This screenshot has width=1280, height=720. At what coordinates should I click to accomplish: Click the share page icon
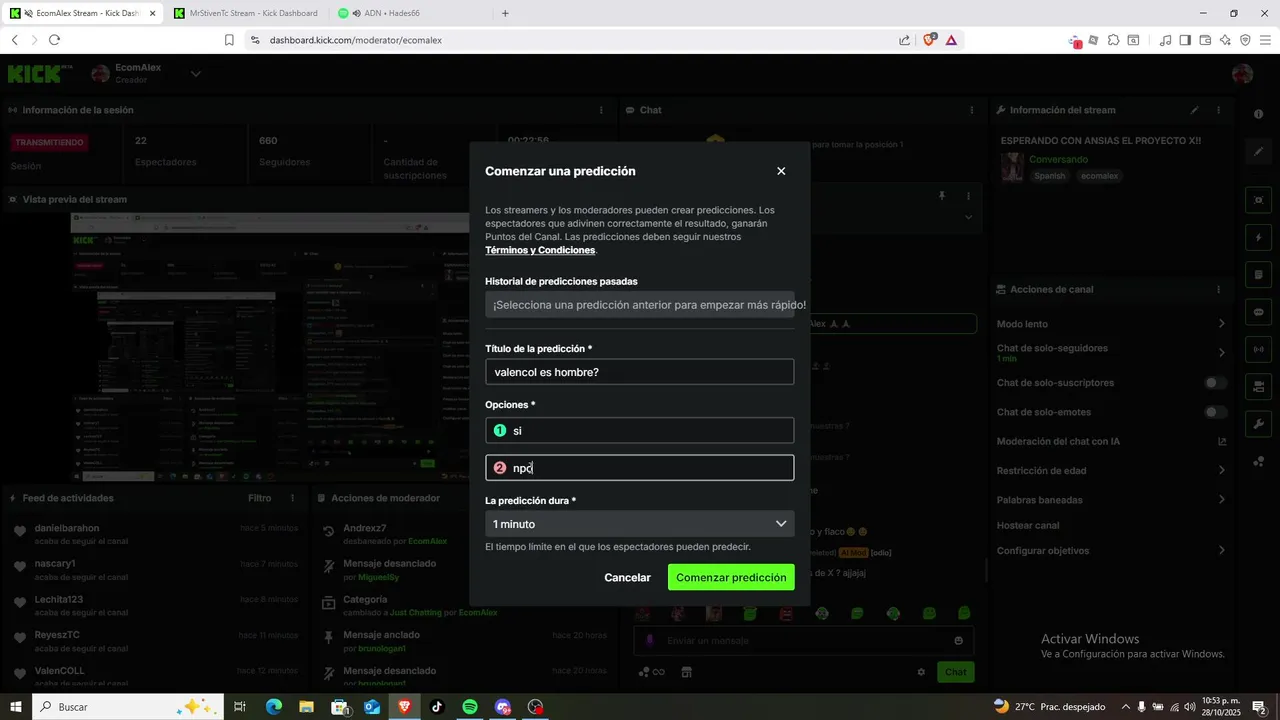[905, 40]
